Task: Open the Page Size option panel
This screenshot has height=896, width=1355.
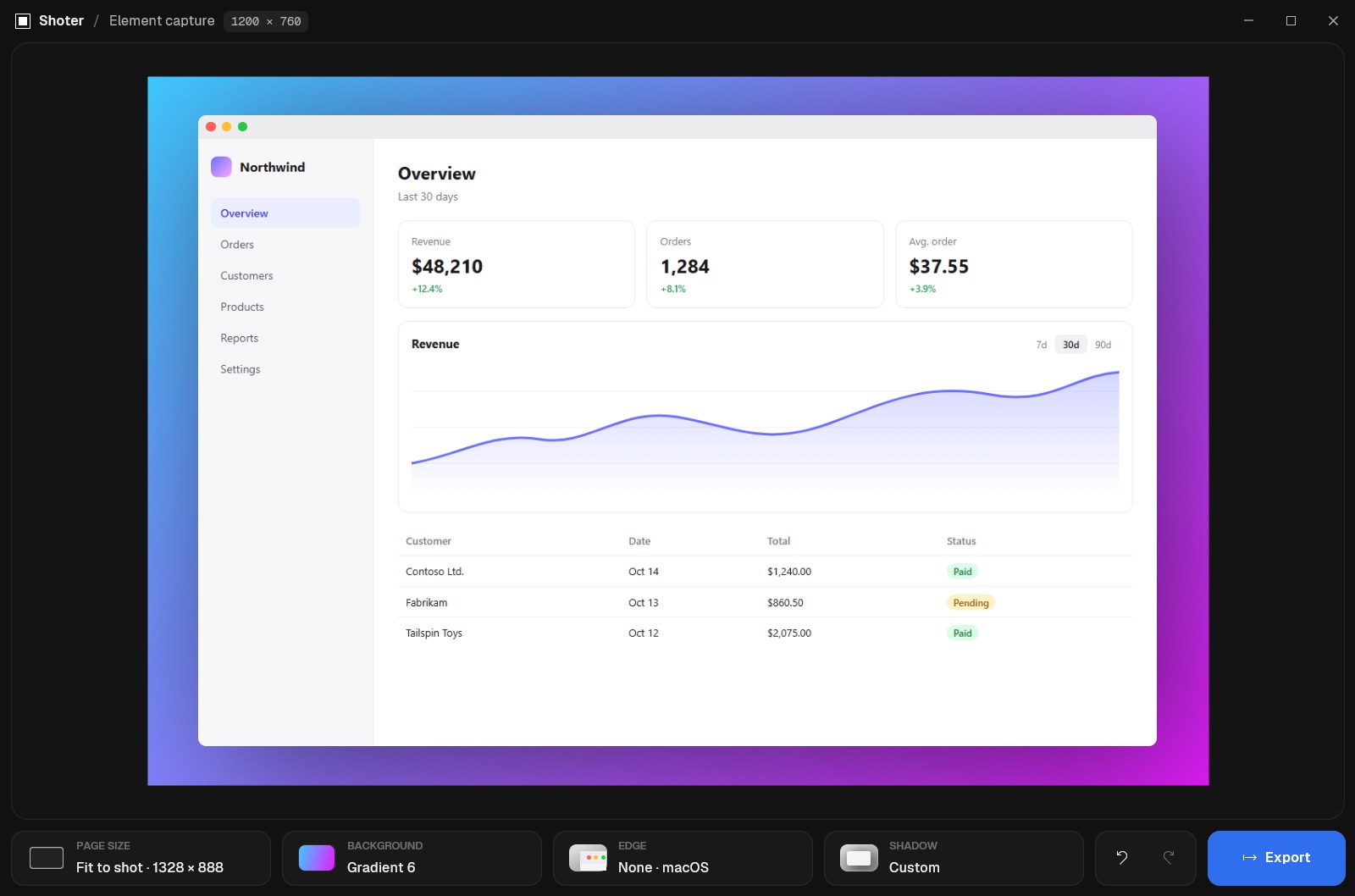Action: 141,858
